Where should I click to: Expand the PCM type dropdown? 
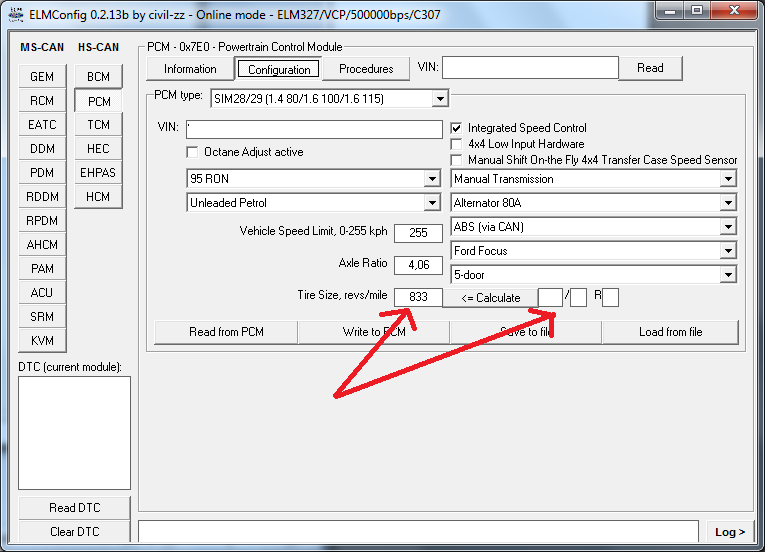tap(439, 98)
